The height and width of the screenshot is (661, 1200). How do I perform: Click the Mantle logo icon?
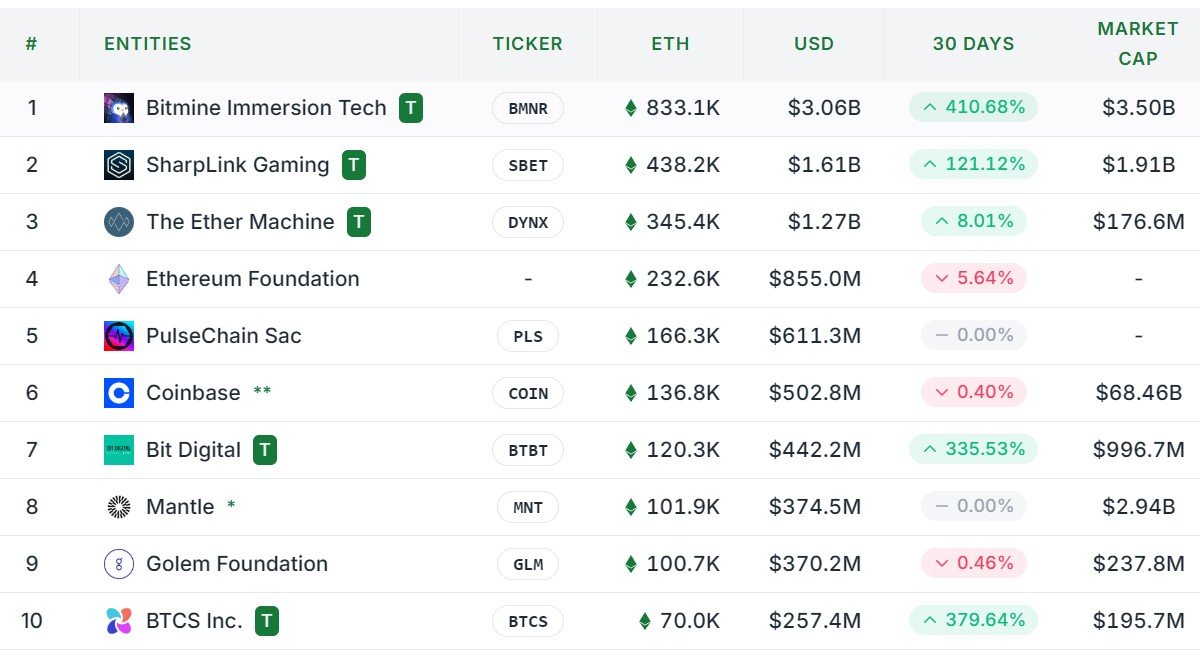pos(119,507)
